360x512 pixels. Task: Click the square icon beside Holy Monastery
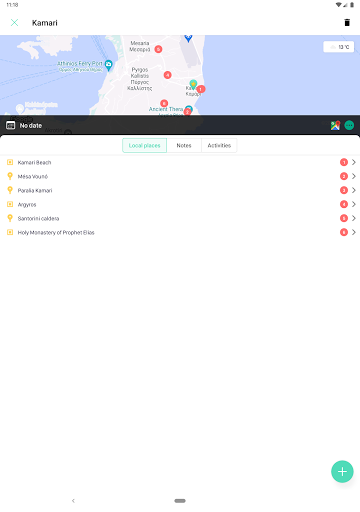10,232
